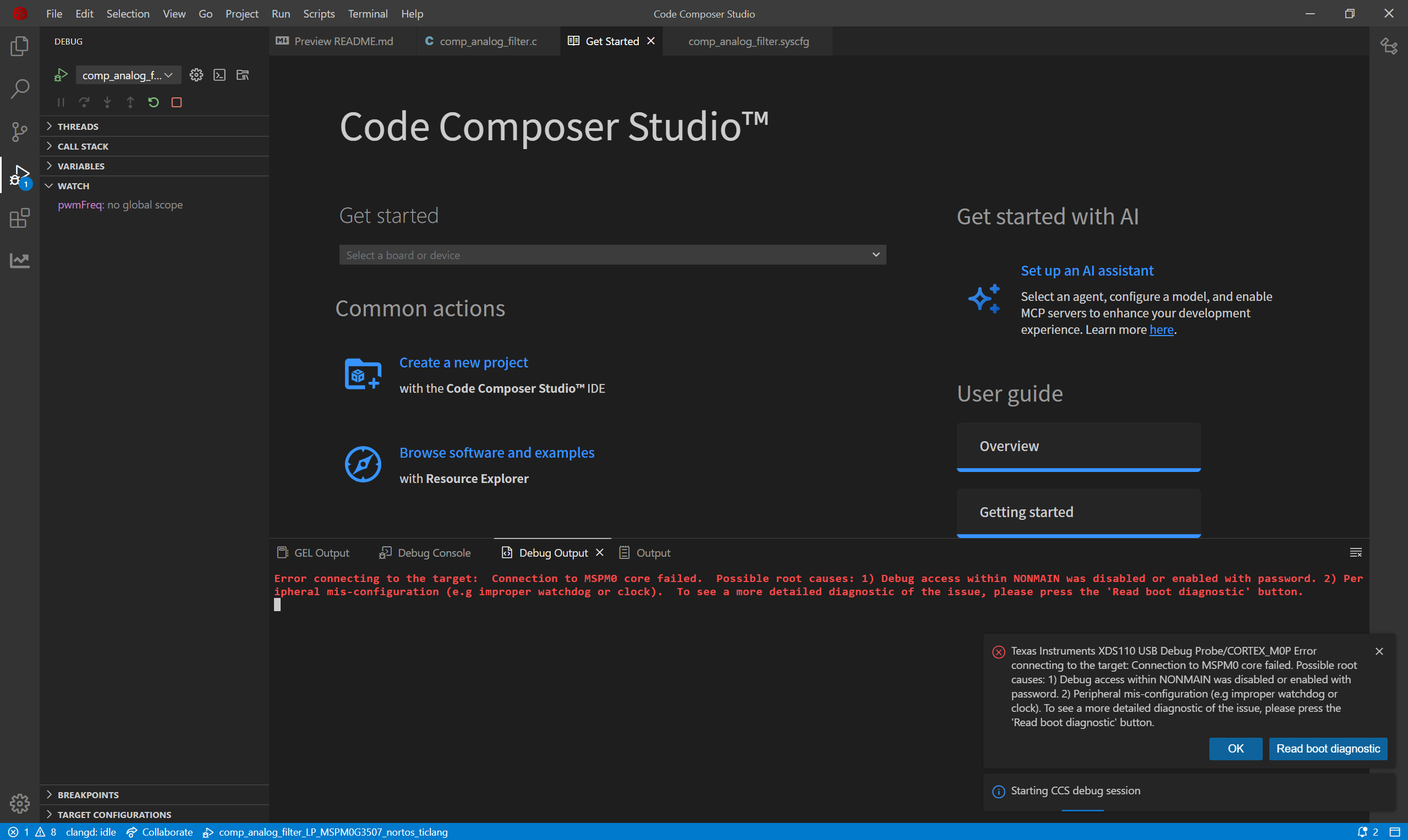Image resolution: width=1408 pixels, height=840 pixels.
Task: Stop the debug session
Action: pos(177,102)
